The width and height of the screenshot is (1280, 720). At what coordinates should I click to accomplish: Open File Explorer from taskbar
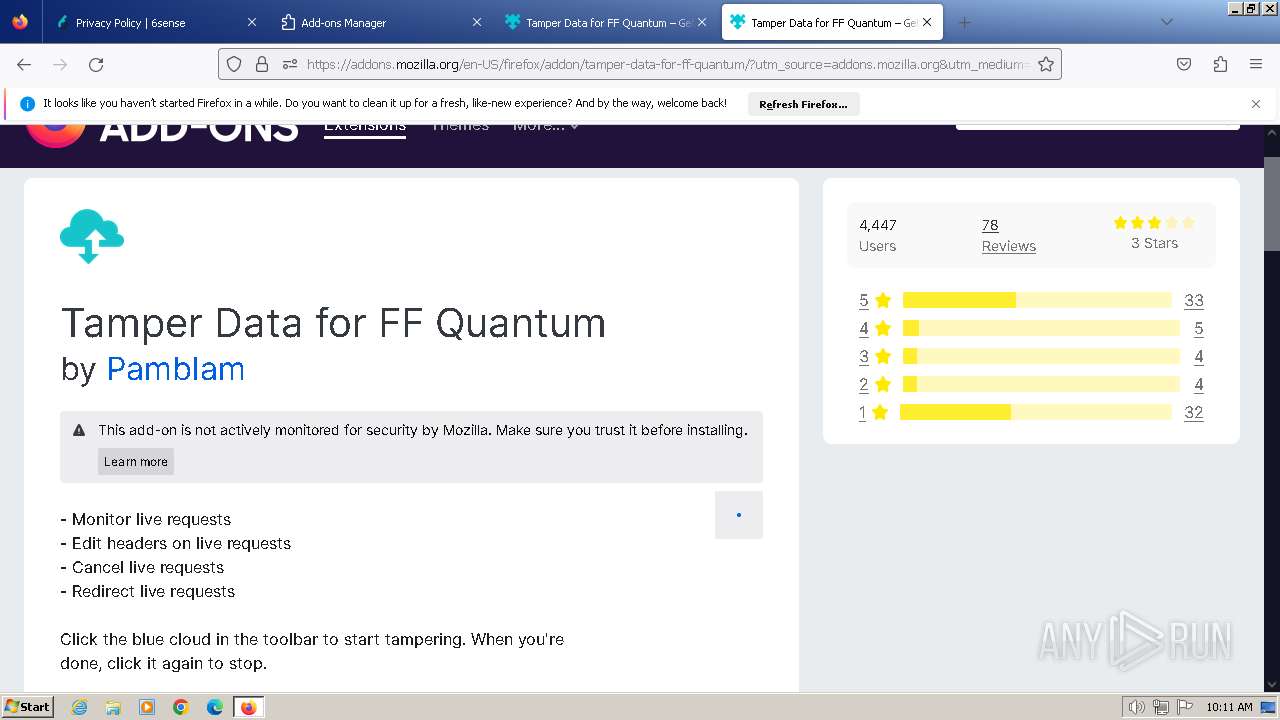[x=113, y=707]
